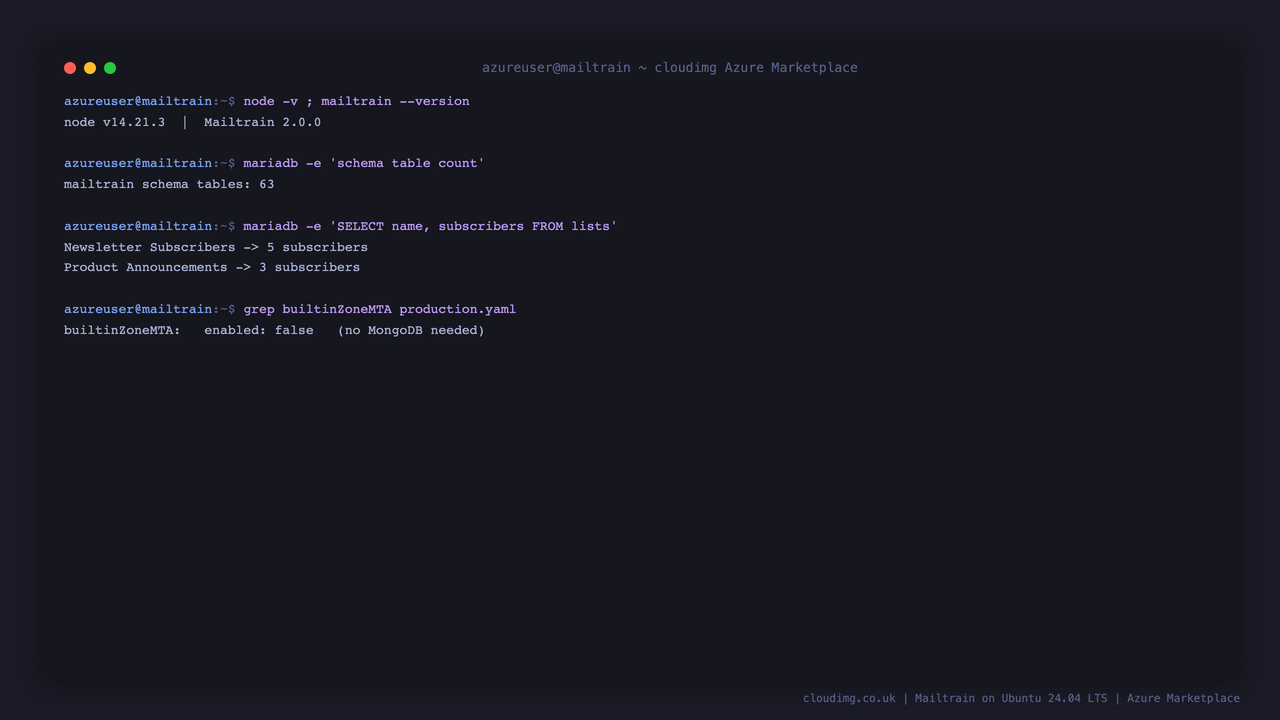
Task: Click 'Newsletter Subscribers -> 5 subscribers' line
Action: click(x=216, y=247)
